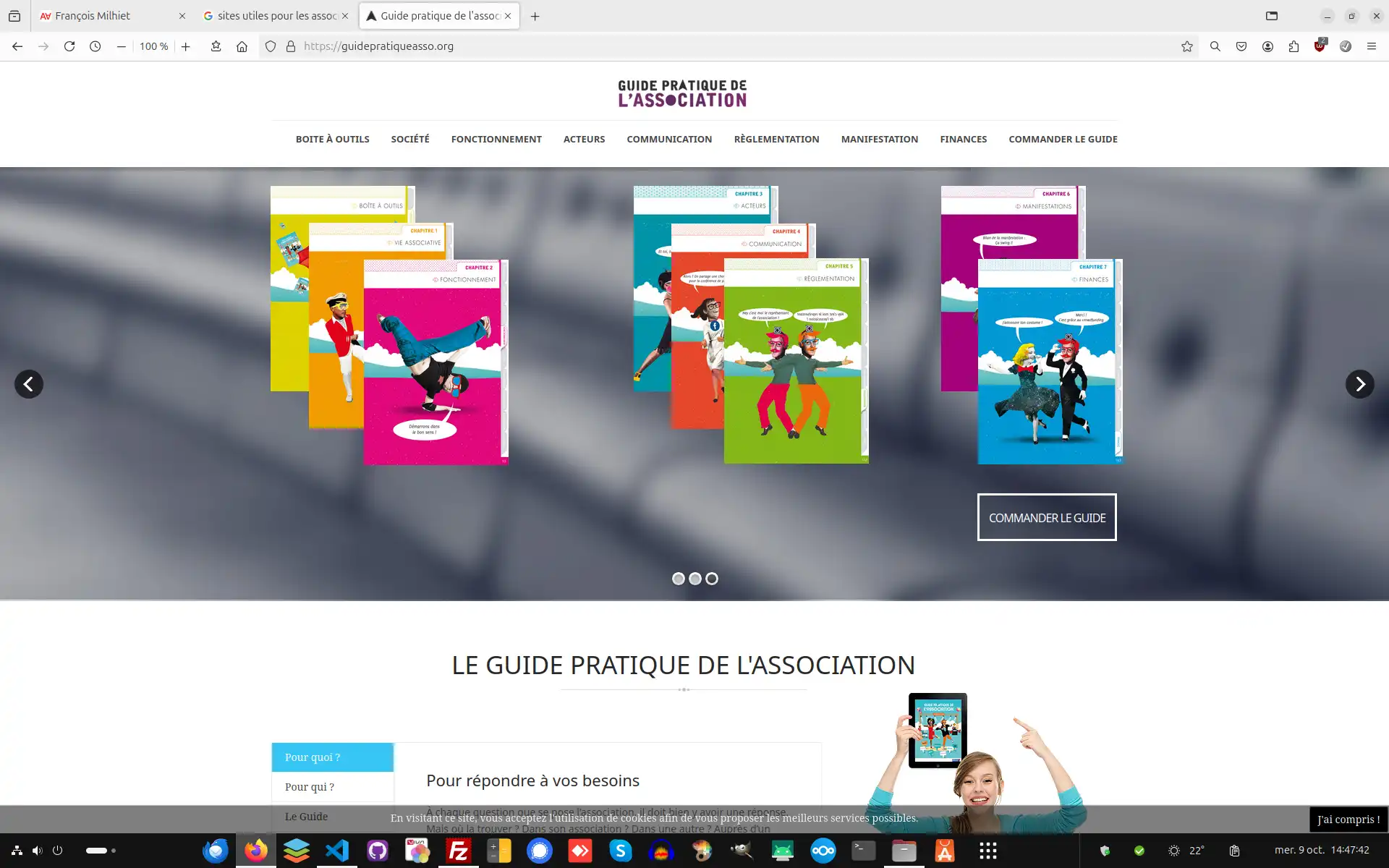The height and width of the screenshot is (868, 1389).
Task: Click the tracking protection shield icon
Action: [271, 46]
